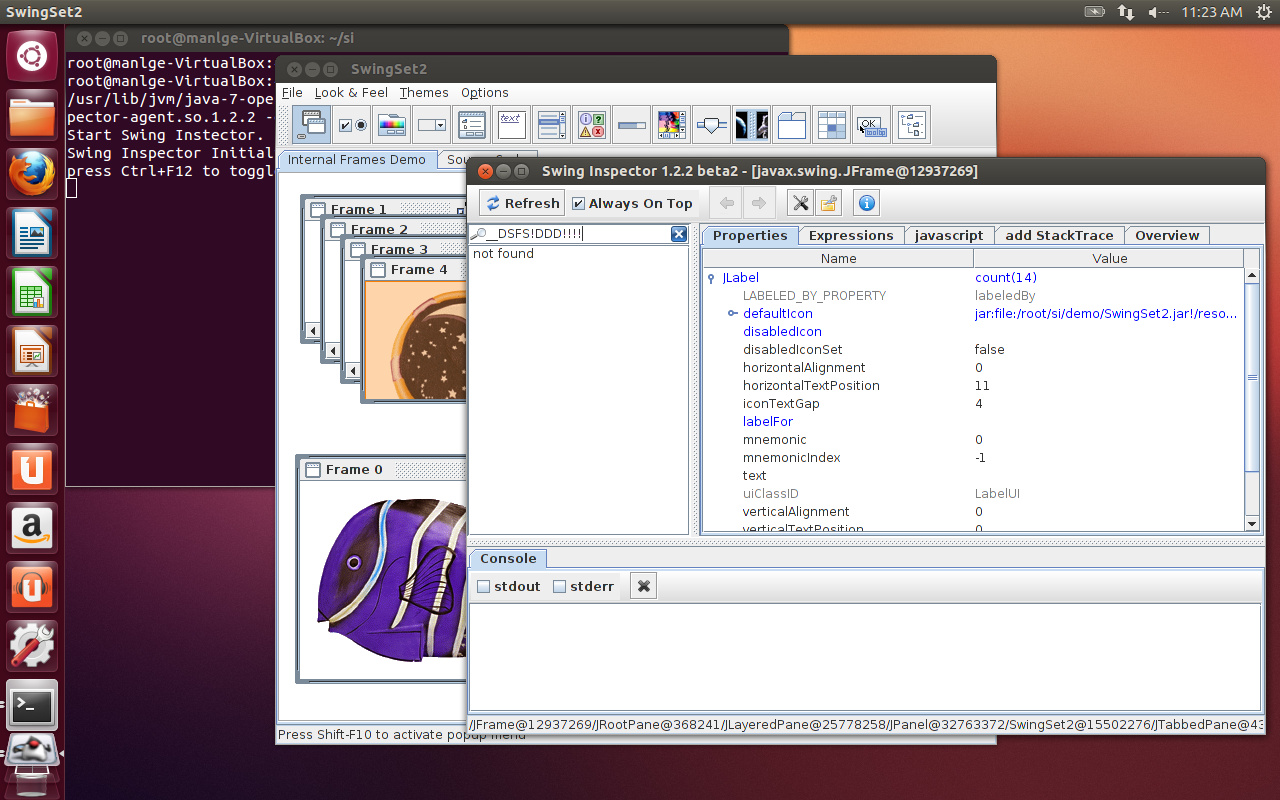Collapse the JLabel tree node
This screenshot has width=1280, height=800.
click(711, 278)
